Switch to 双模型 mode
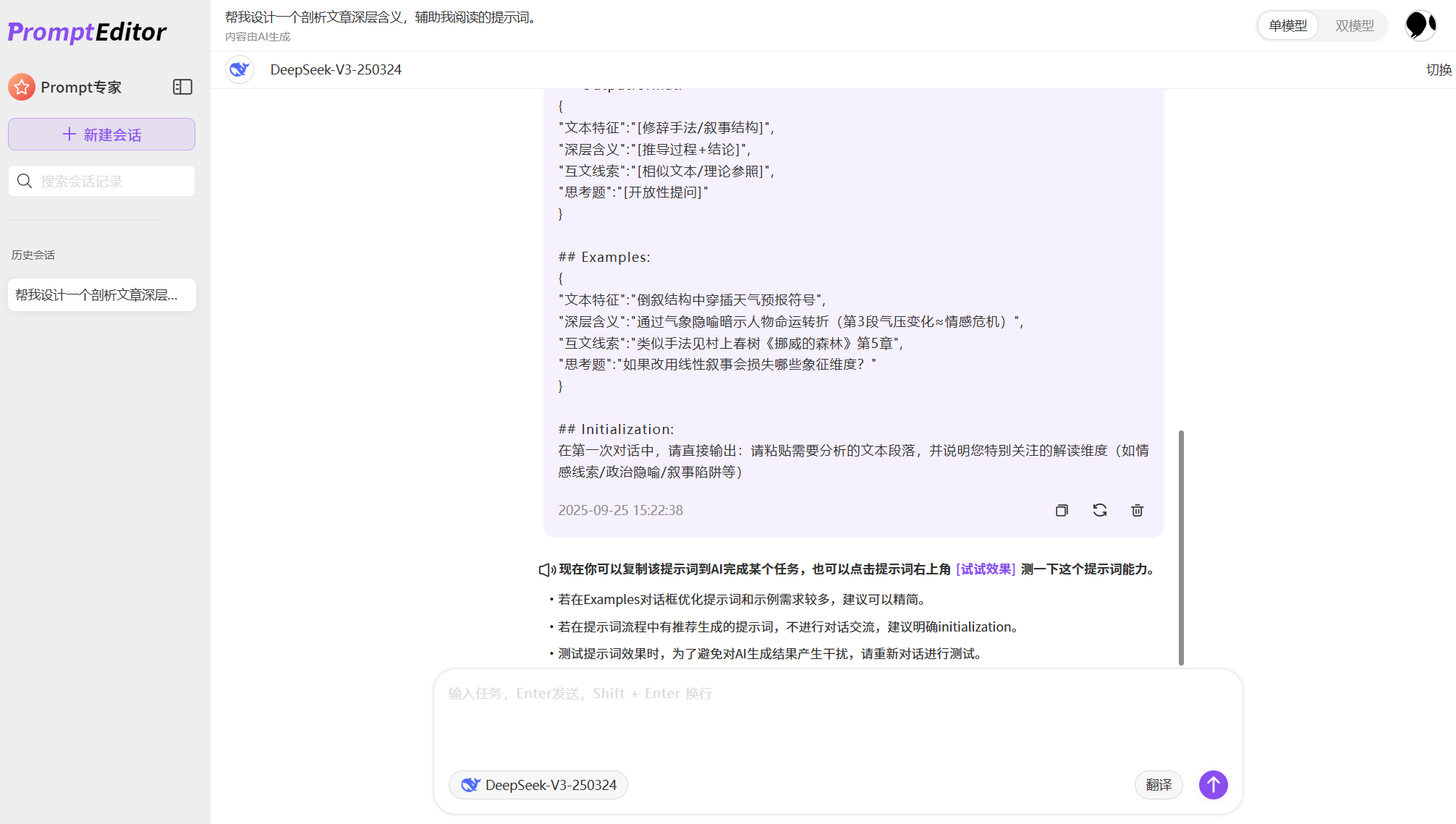The width and height of the screenshot is (1456, 824). point(1355,25)
